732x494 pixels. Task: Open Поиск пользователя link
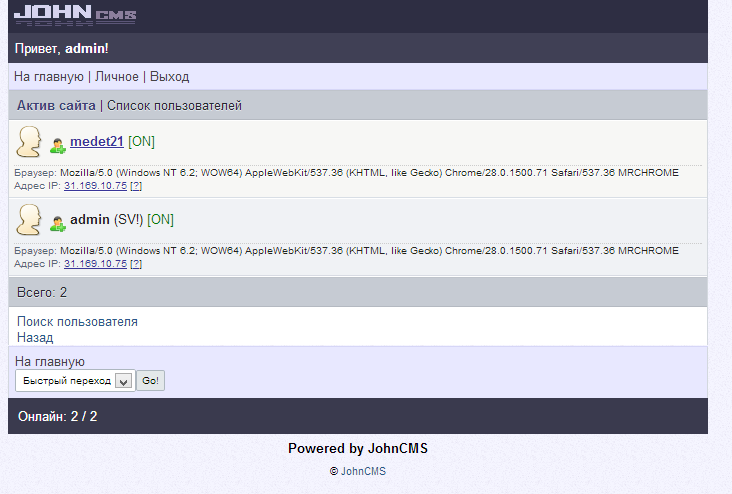click(x=77, y=322)
